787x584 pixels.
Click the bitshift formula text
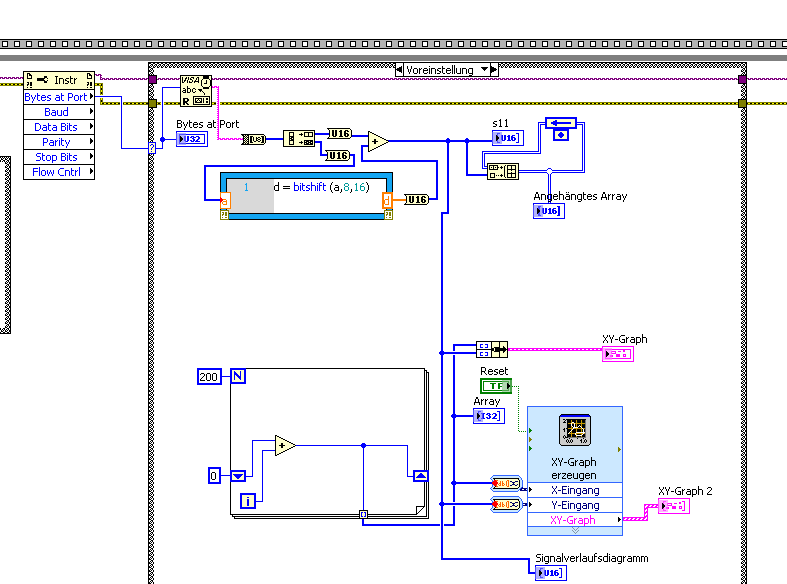321,187
